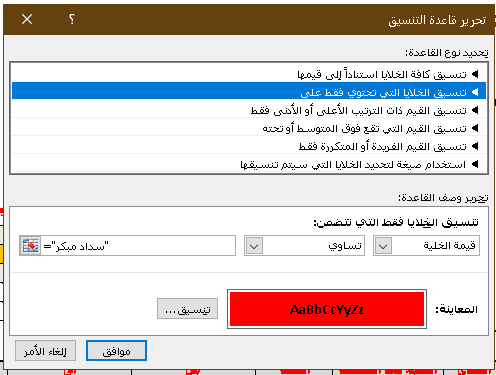
Task: Select rule type استخدام صيغة لتحديد الخلايا
Action: (x=249, y=164)
